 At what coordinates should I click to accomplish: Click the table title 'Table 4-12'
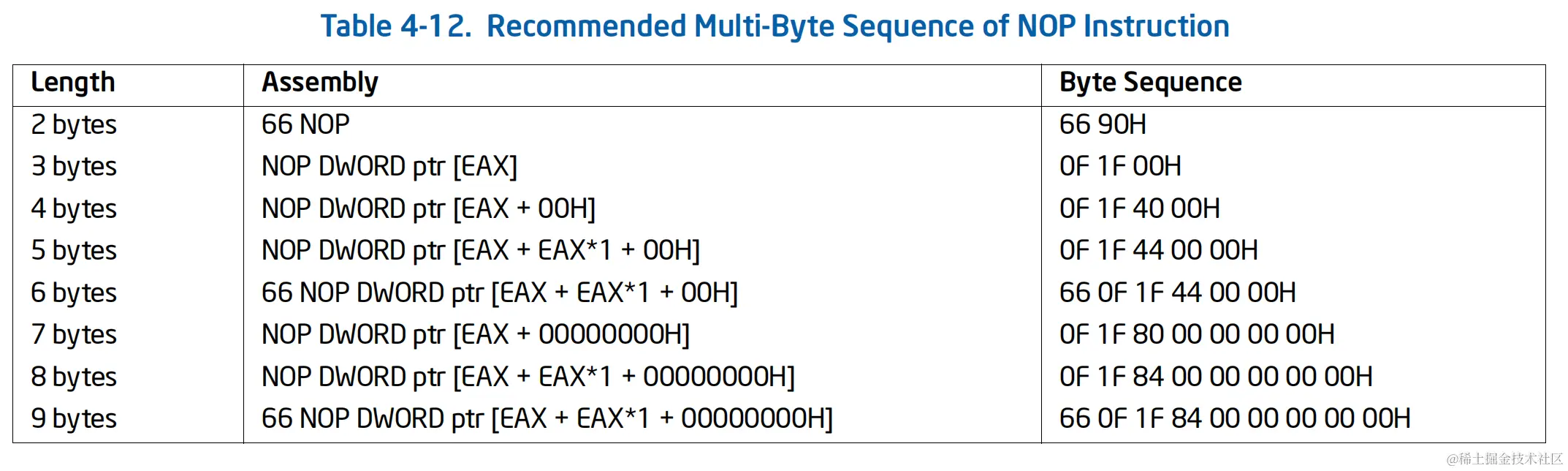396,26
